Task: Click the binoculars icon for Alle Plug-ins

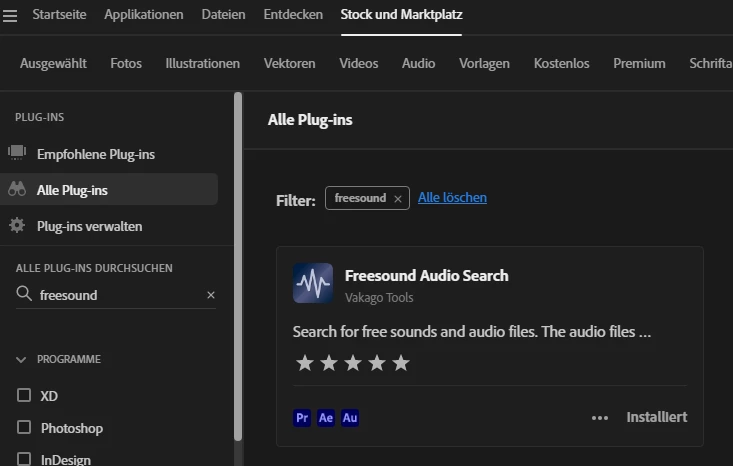Action: [x=17, y=189]
